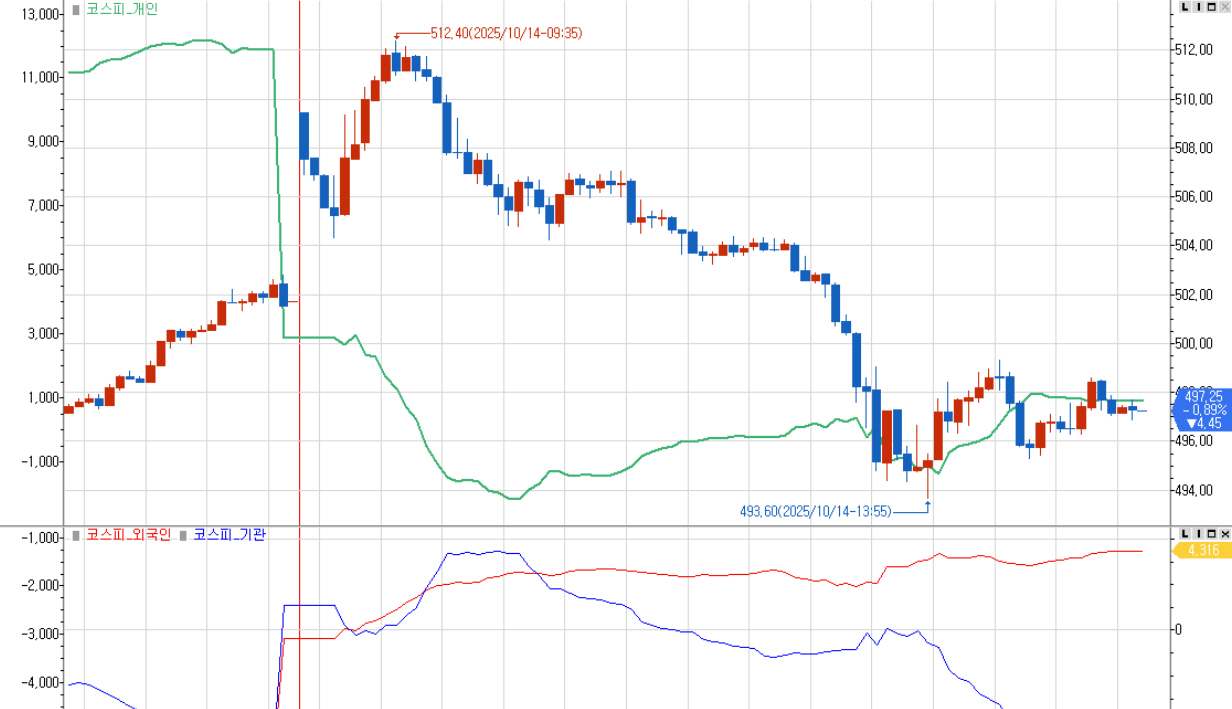The image size is (1232, 709).
Task: Click the 512.00 label on price axis
Action: click(1194, 50)
